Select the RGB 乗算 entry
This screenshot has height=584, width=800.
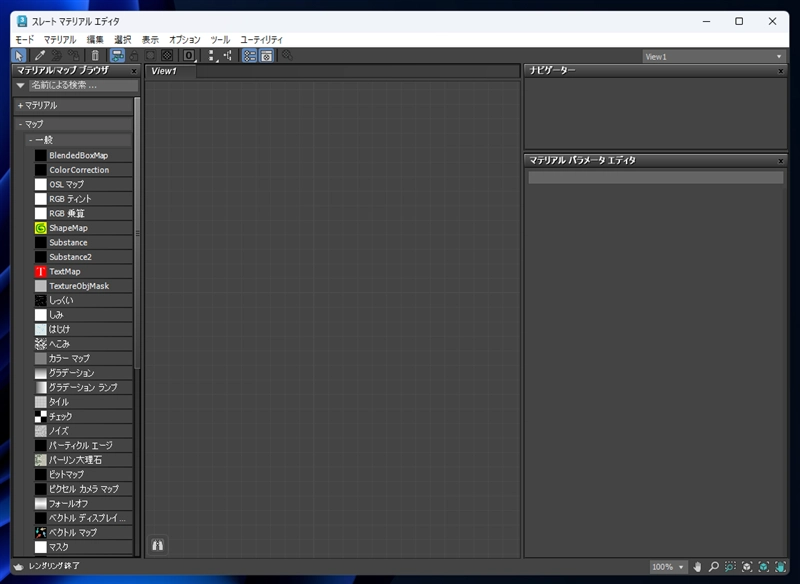click(x=83, y=213)
